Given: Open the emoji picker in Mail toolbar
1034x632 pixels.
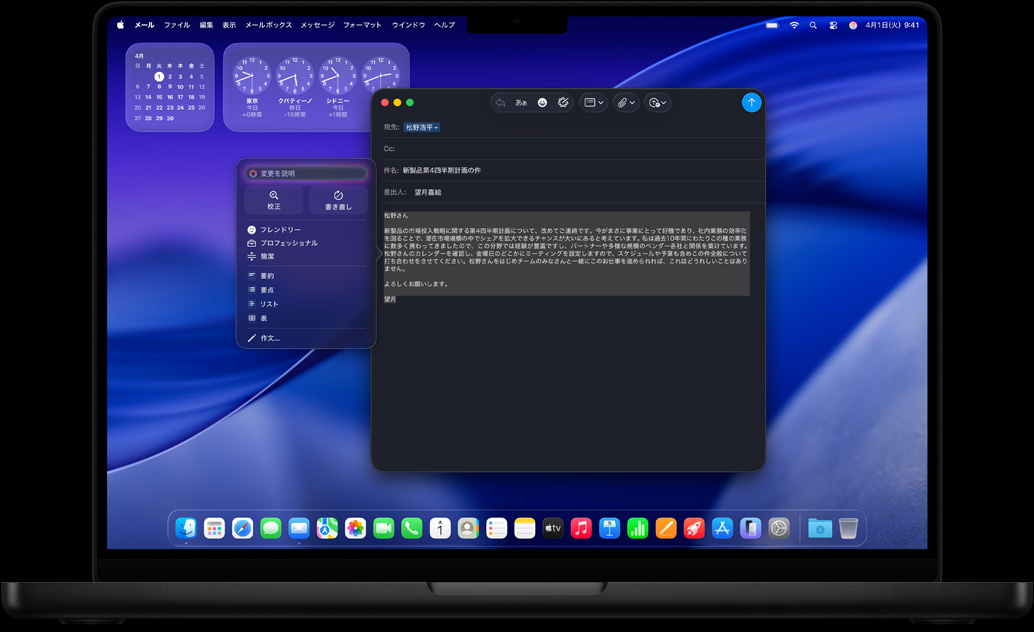Looking at the screenshot, I should [x=542, y=102].
